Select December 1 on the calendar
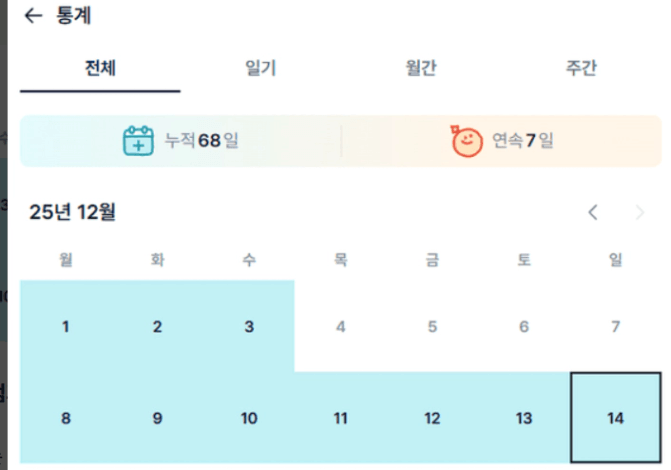671x470 pixels. (66, 327)
